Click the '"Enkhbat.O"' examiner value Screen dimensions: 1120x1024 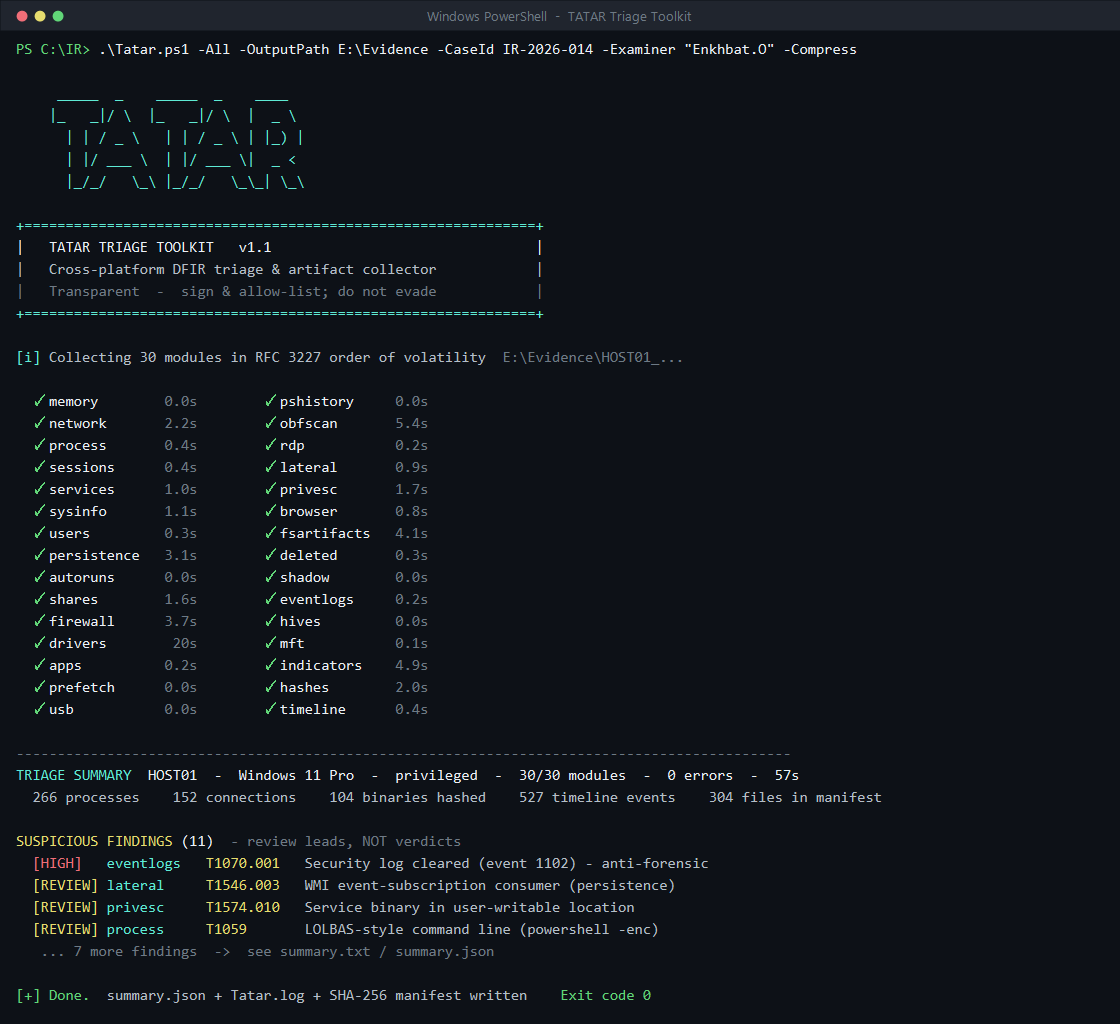coord(729,49)
